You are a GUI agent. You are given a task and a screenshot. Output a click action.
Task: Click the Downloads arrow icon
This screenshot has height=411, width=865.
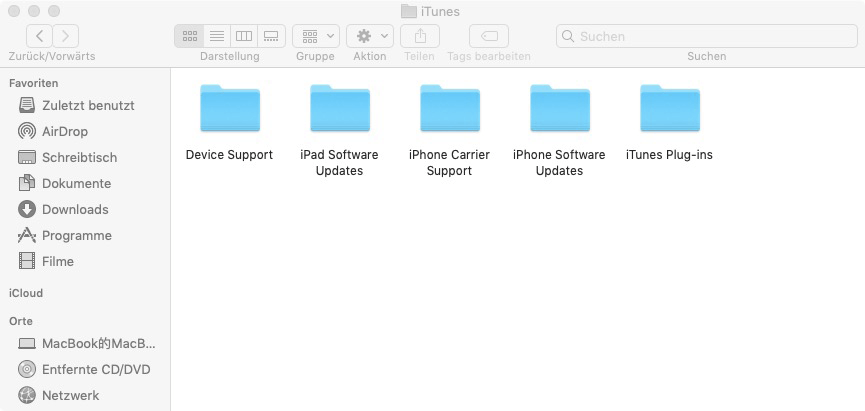[x=26, y=209]
